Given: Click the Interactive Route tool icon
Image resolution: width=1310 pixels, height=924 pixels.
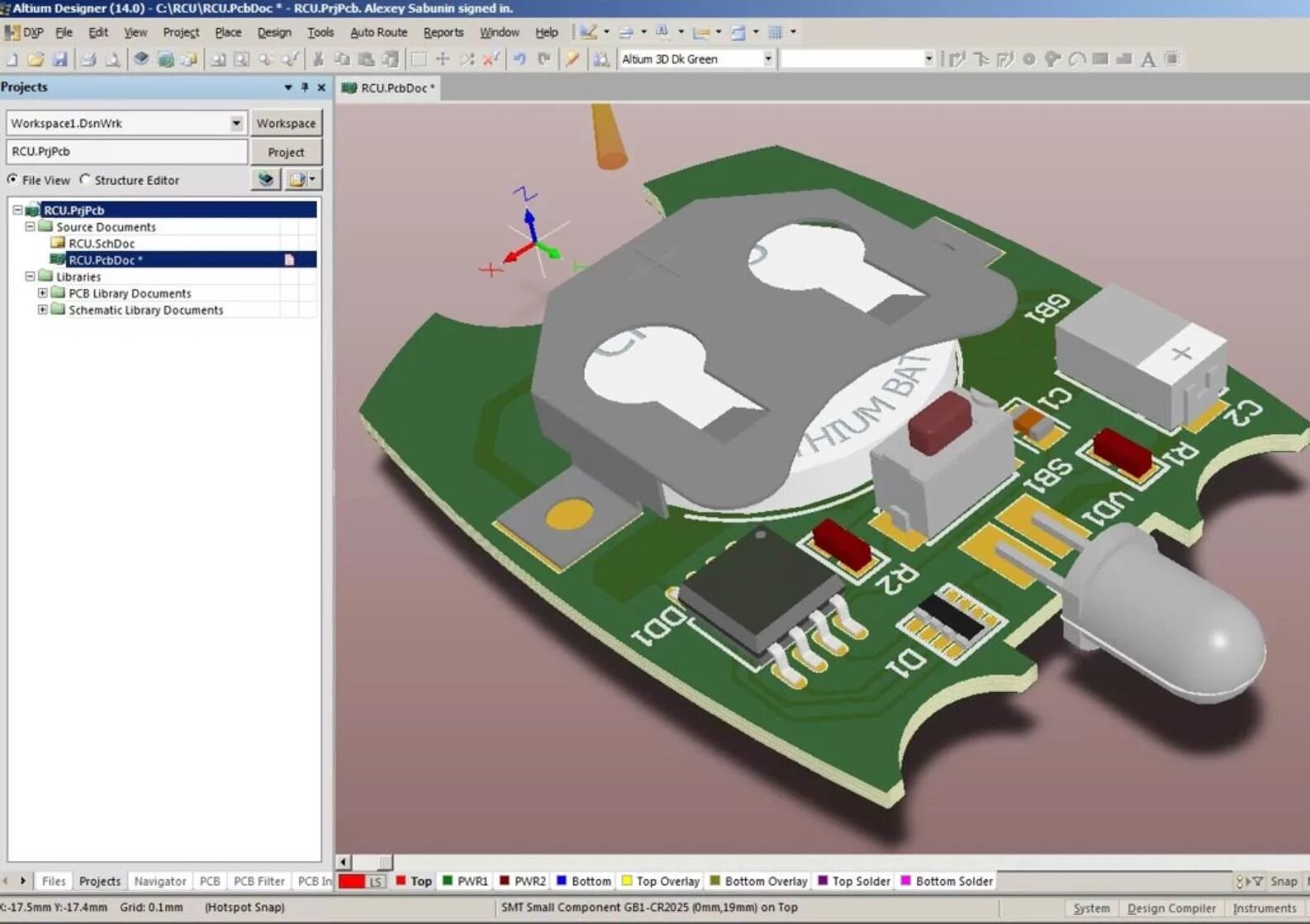Looking at the screenshot, I should coord(956,59).
